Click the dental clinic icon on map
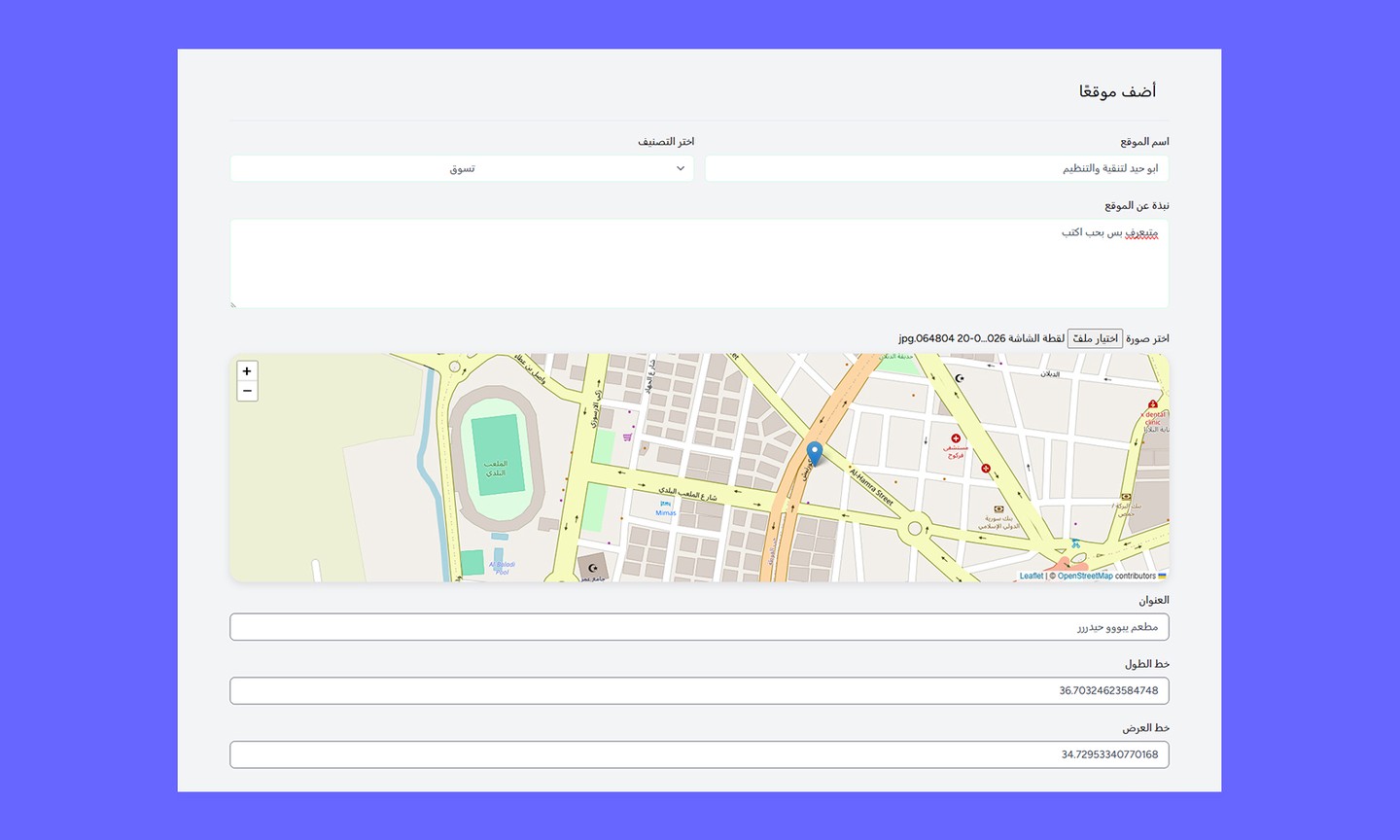 coord(1153,404)
